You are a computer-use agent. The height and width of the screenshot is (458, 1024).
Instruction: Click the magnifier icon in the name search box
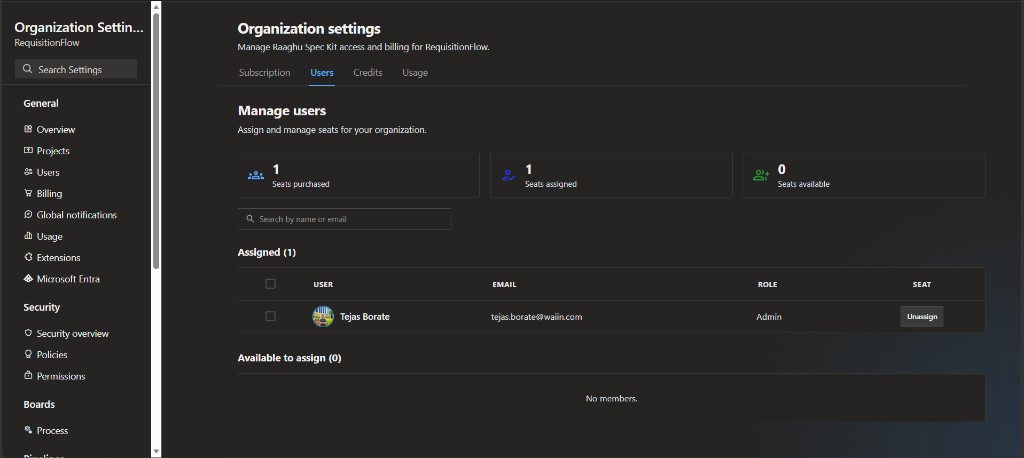tap(250, 219)
